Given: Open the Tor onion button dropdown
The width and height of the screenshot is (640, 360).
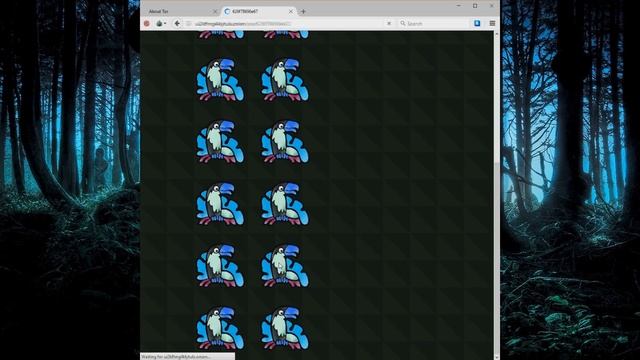Looking at the screenshot, I should [x=161, y=24].
